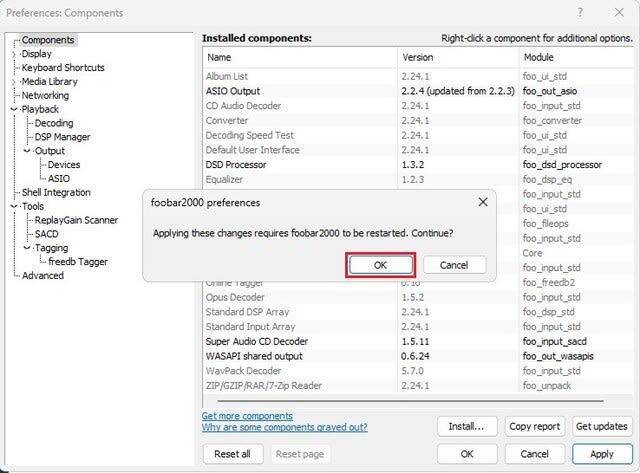Expand the Media Library tree node

click(x=14, y=82)
